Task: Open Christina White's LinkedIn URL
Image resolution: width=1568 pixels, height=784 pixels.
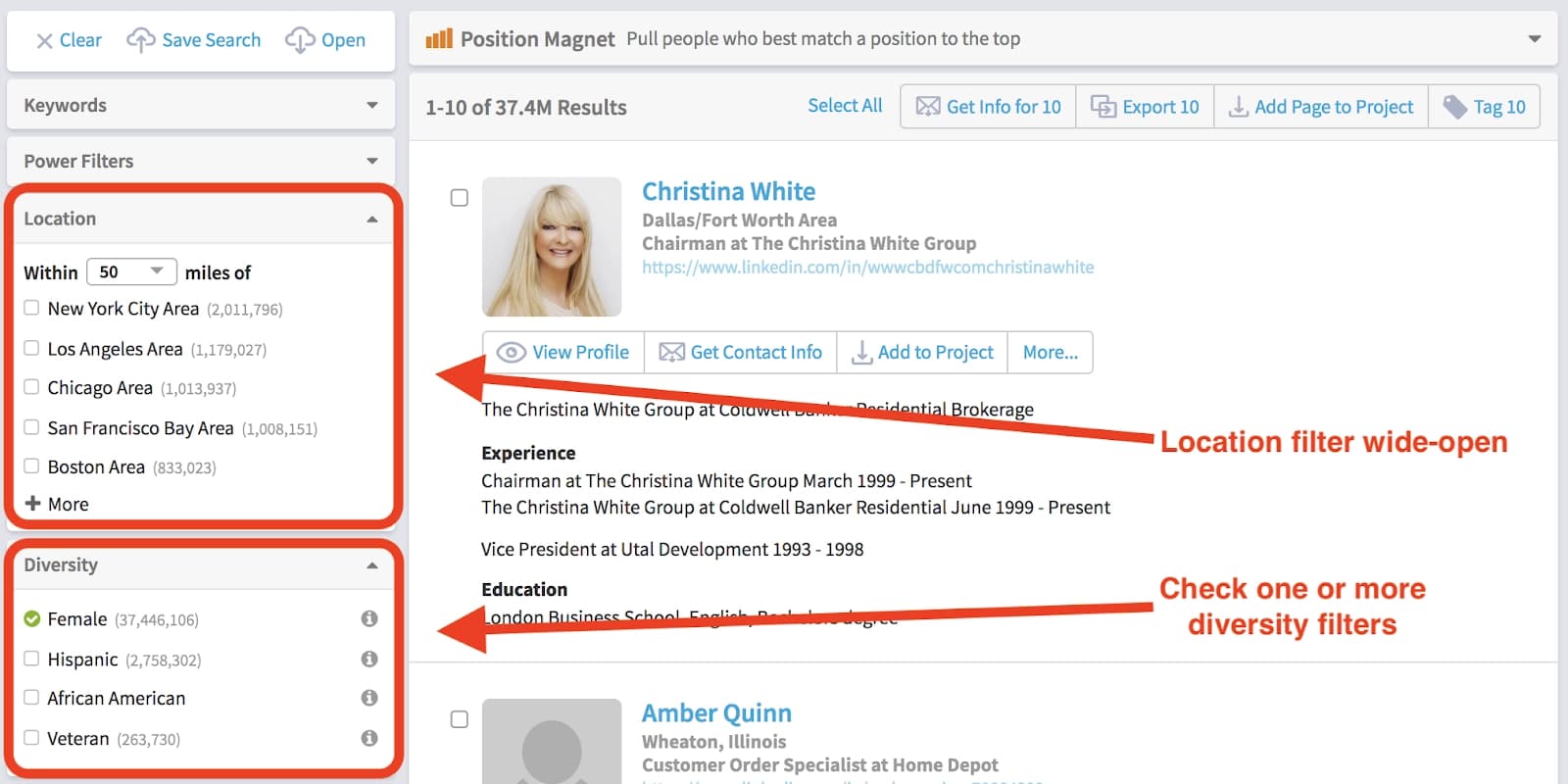Action: coord(867,268)
